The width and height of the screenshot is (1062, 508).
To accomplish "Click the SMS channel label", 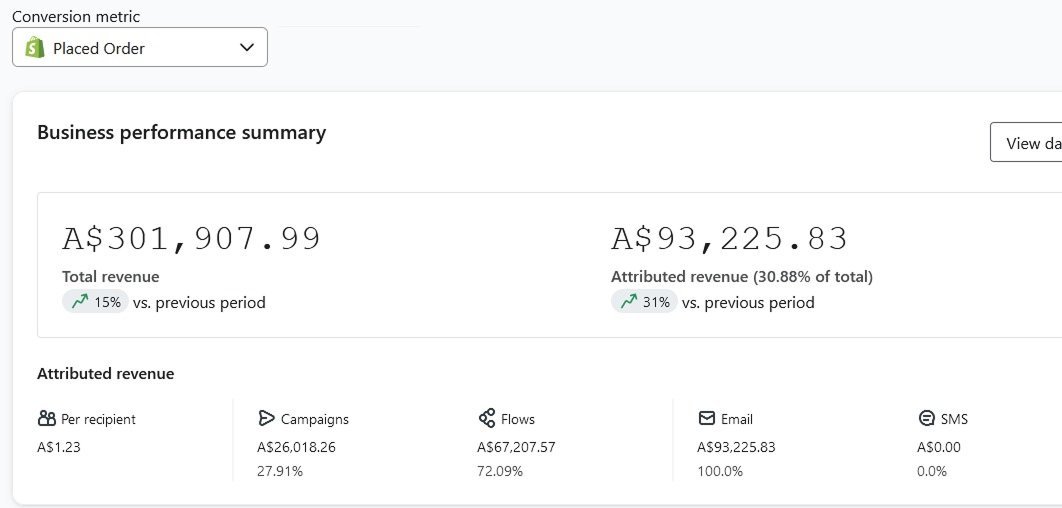I will click(954, 419).
